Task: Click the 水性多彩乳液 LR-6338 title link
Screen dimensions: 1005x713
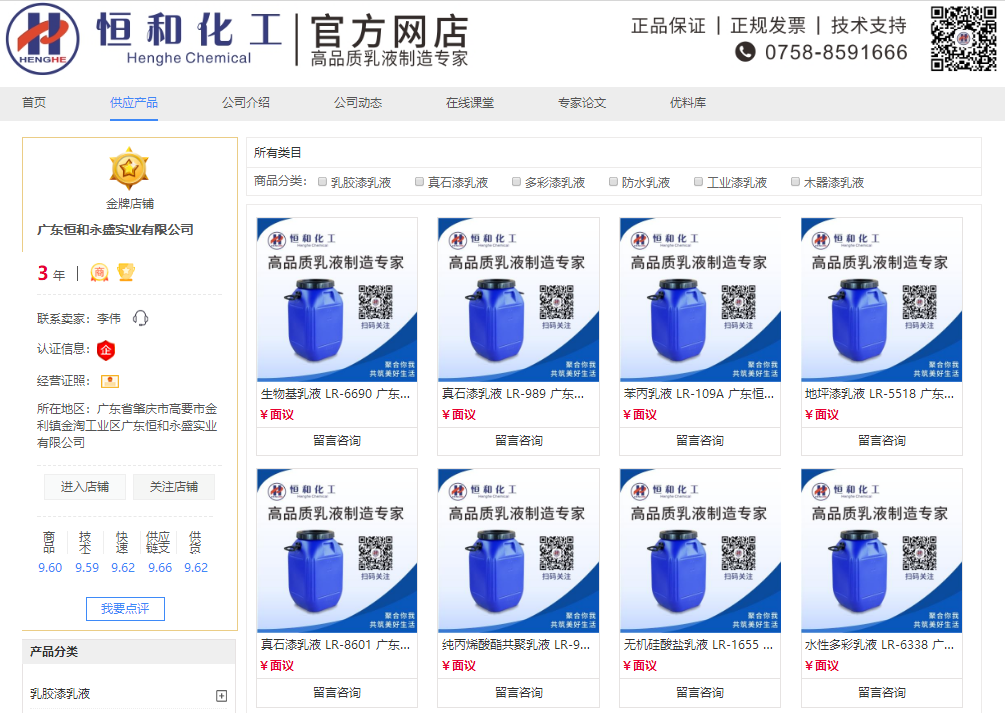Action: 879,645
